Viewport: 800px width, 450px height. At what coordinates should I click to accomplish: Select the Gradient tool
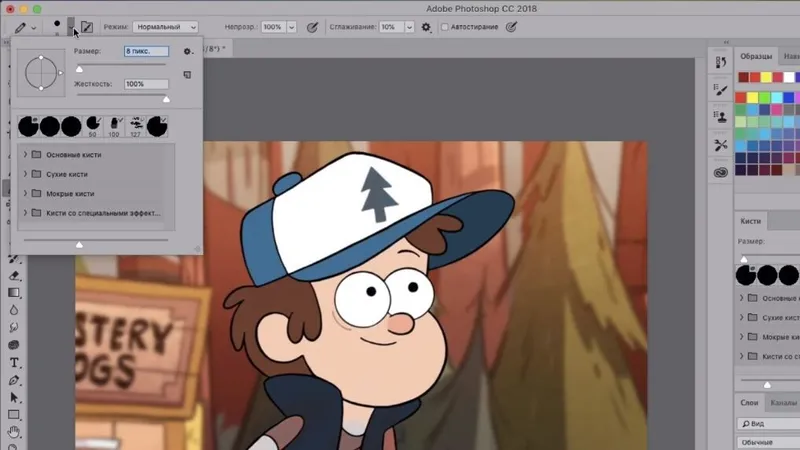pyautogui.click(x=14, y=293)
